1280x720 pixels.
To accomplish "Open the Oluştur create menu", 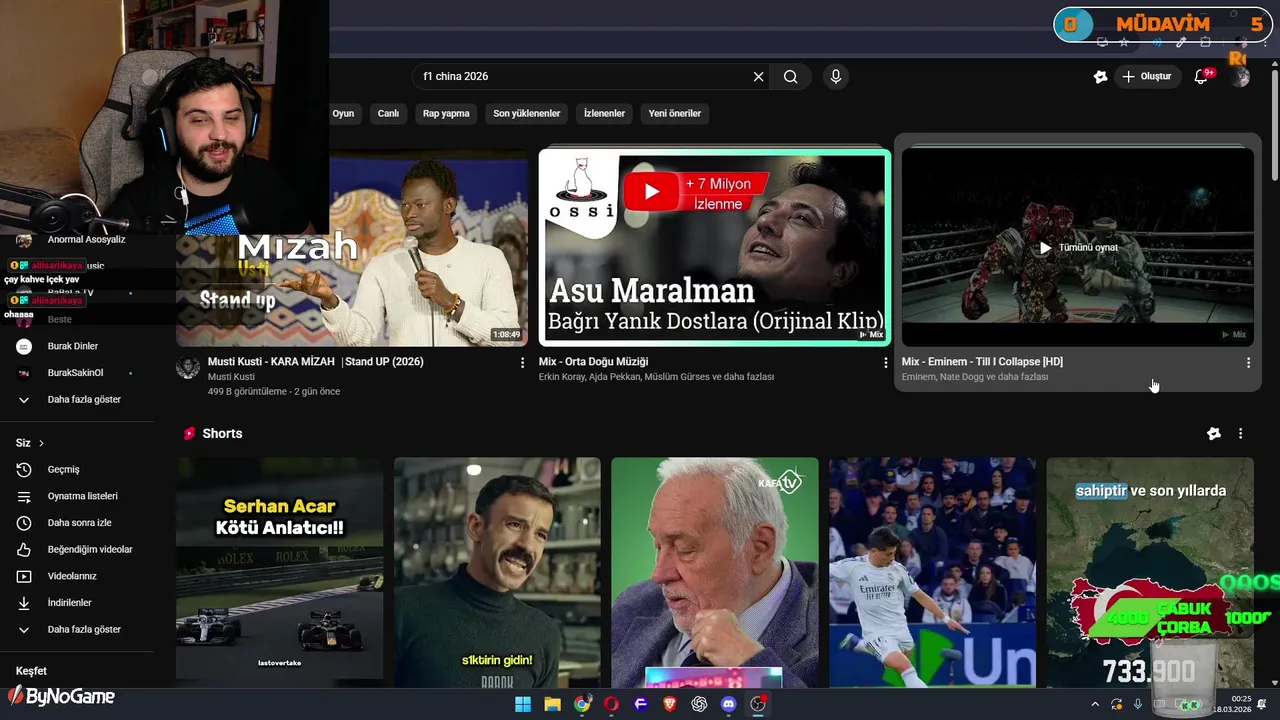I will tap(1146, 77).
